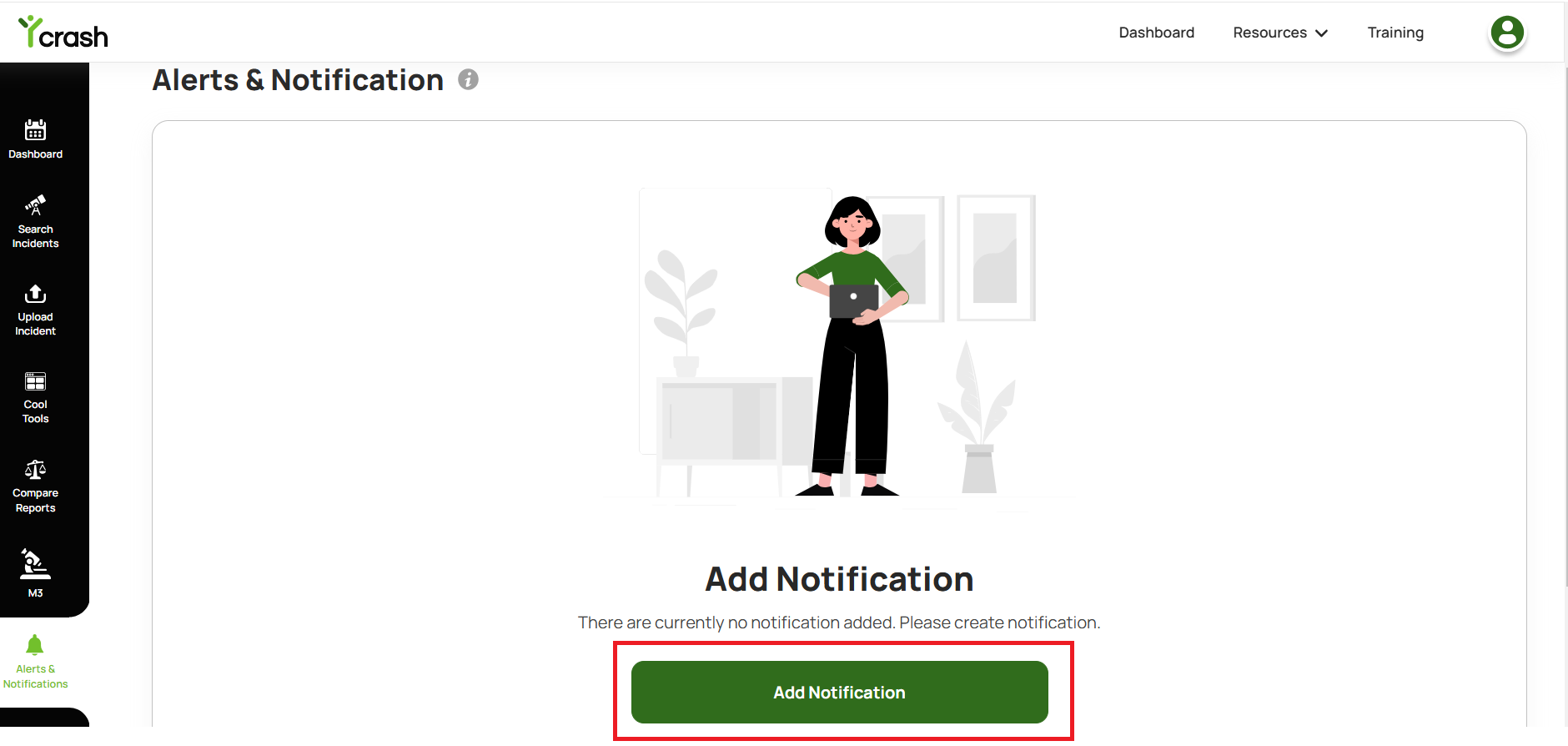This screenshot has height=746, width=1568.
Task: Open the Training top menu item
Action: click(x=1395, y=33)
